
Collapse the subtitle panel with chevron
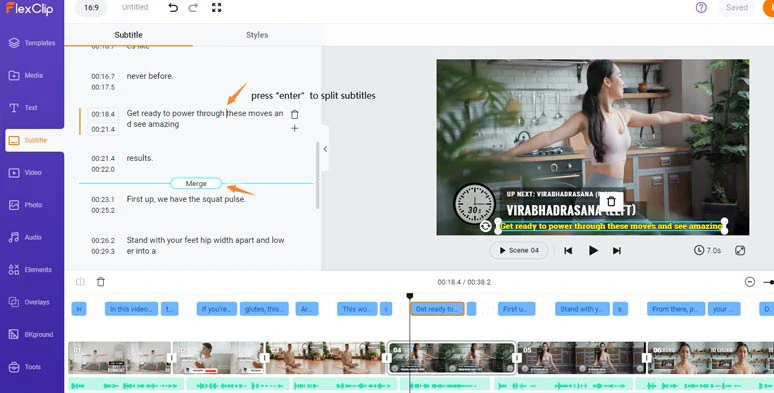(325, 149)
